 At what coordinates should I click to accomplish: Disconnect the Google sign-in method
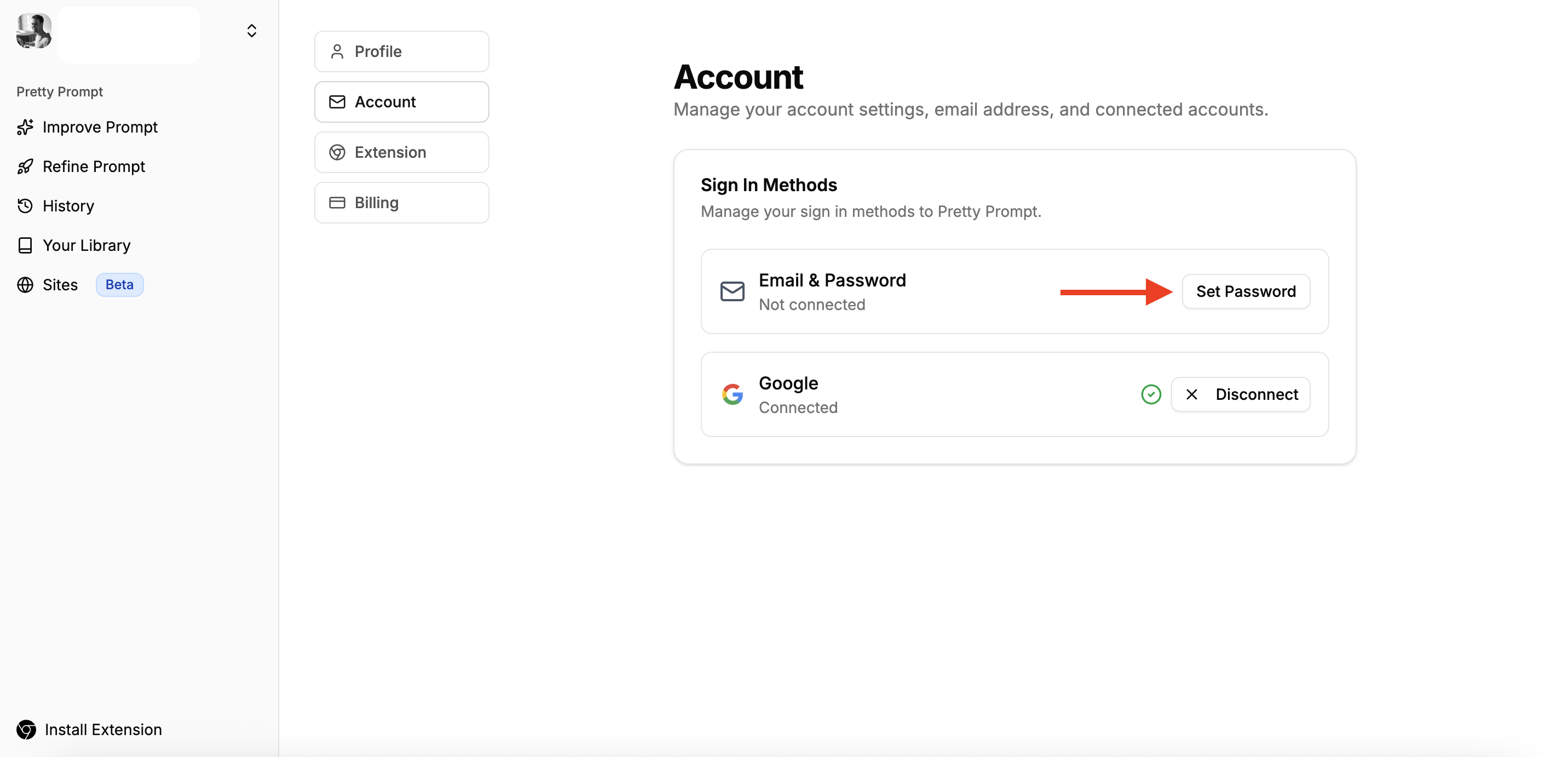(x=1241, y=394)
